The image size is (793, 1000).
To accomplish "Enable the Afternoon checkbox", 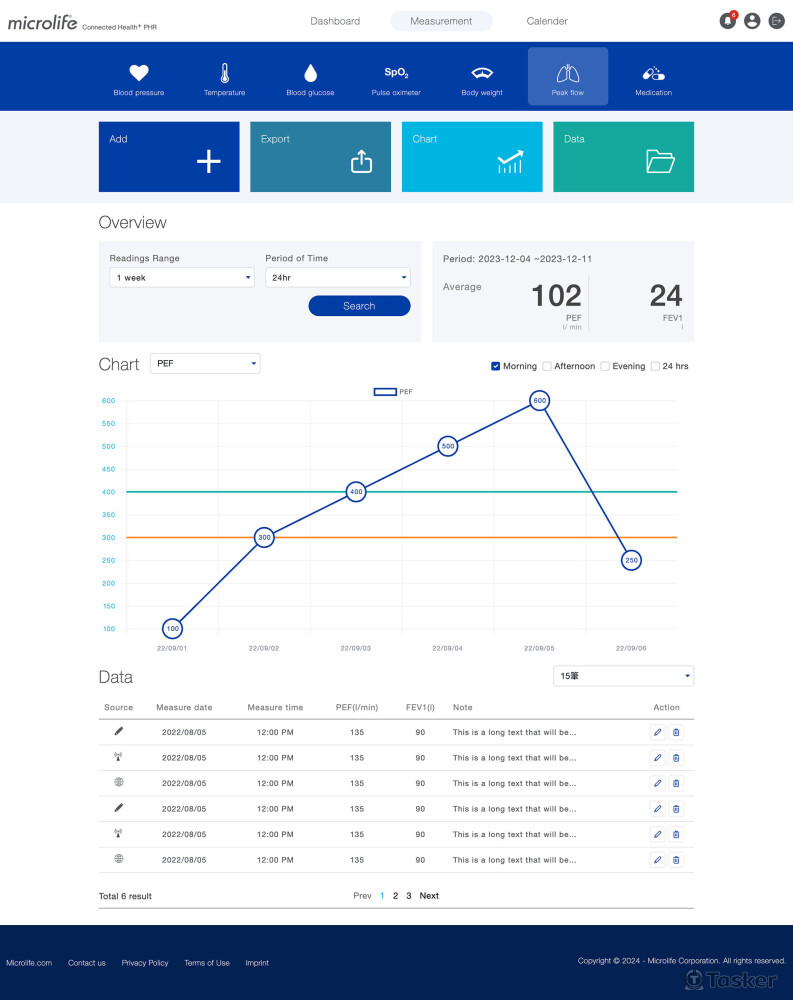I will point(547,366).
